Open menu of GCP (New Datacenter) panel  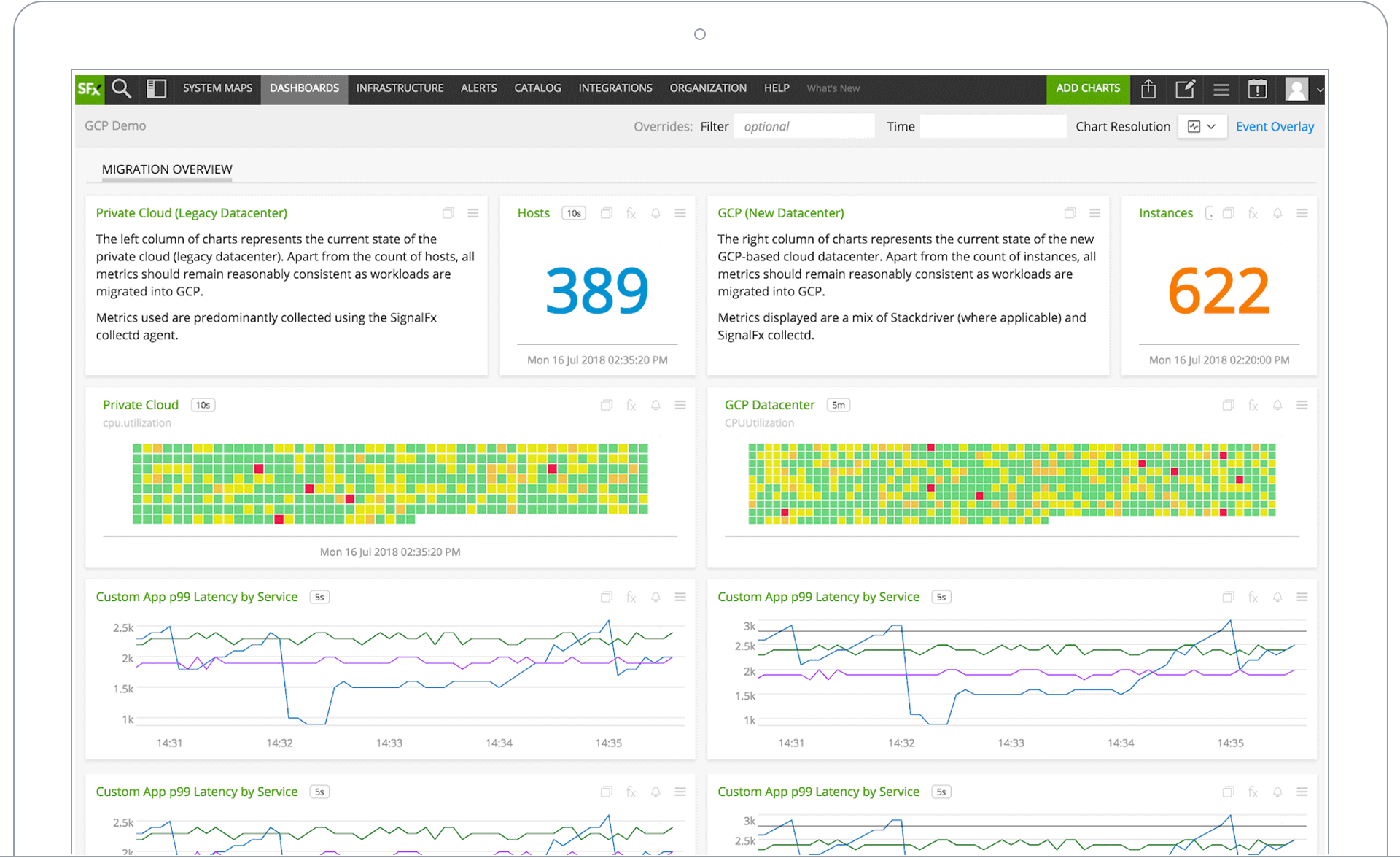click(x=1095, y=213)
